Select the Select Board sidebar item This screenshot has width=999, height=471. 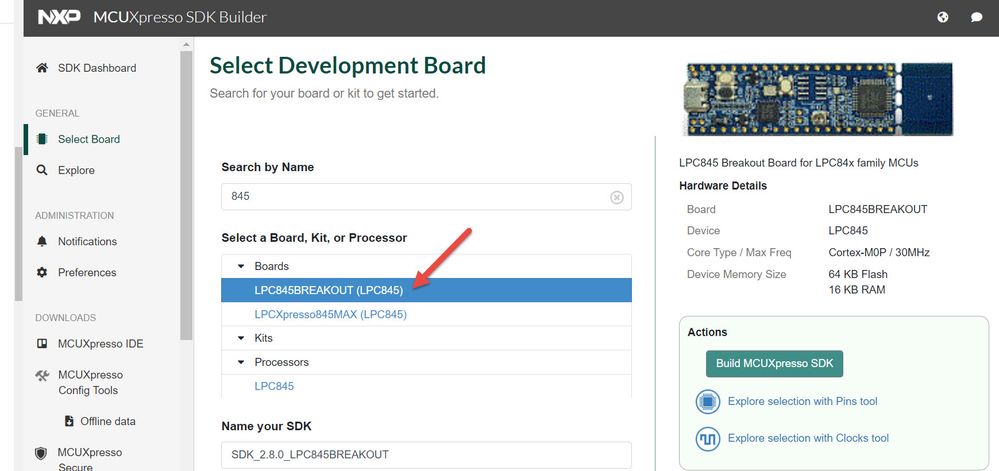click(x=89, y=139)
